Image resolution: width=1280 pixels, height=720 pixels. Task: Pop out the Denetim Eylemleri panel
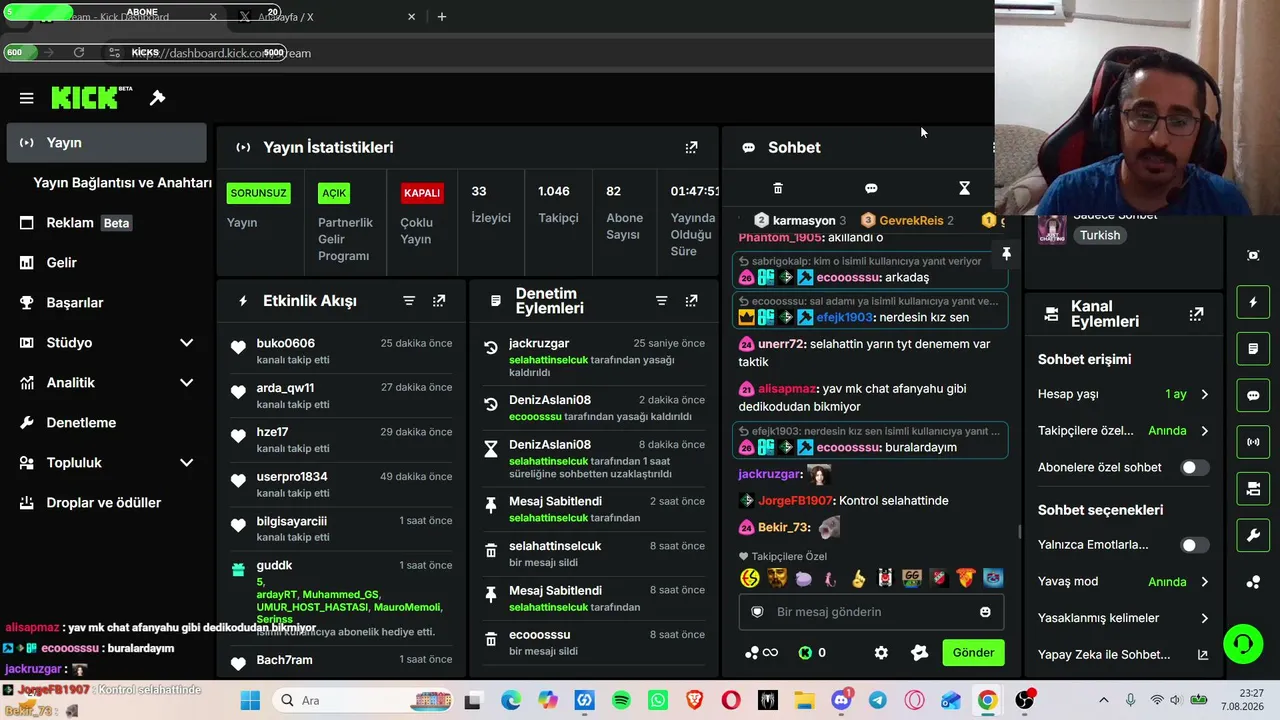691,301
